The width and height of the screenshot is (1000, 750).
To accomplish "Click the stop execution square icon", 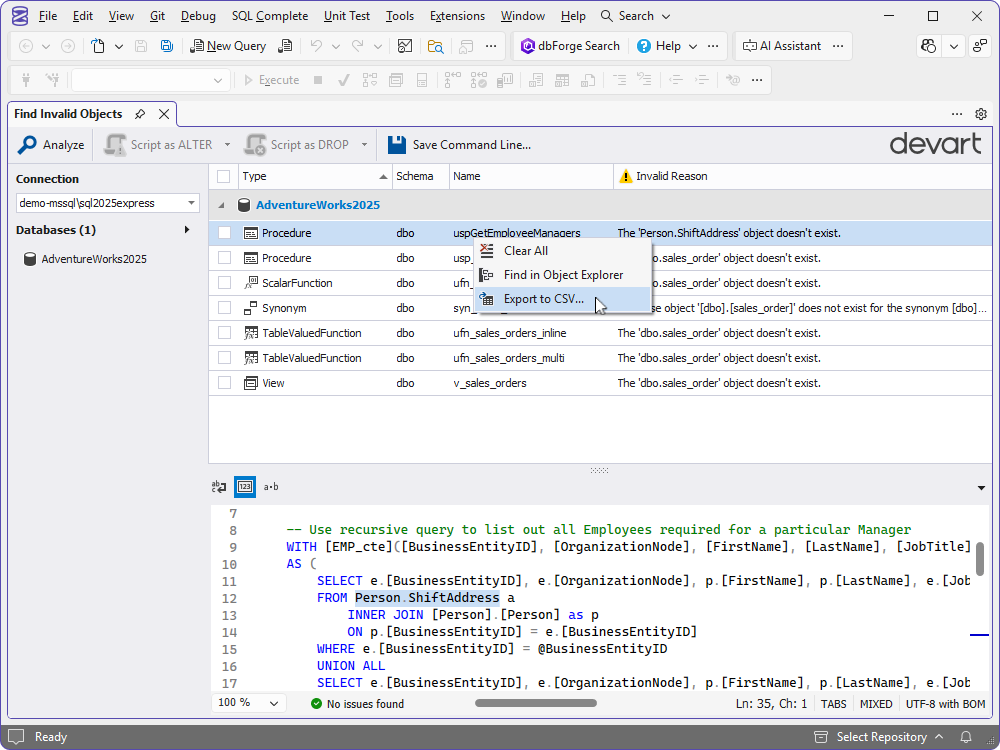I will point(318,80).
